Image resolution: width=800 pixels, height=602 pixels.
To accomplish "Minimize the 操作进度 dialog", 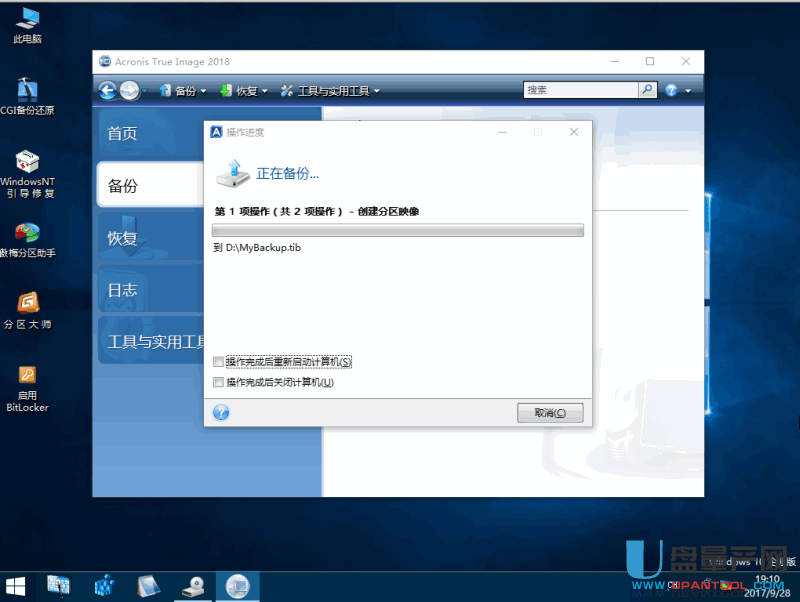I will pos(503,132).
